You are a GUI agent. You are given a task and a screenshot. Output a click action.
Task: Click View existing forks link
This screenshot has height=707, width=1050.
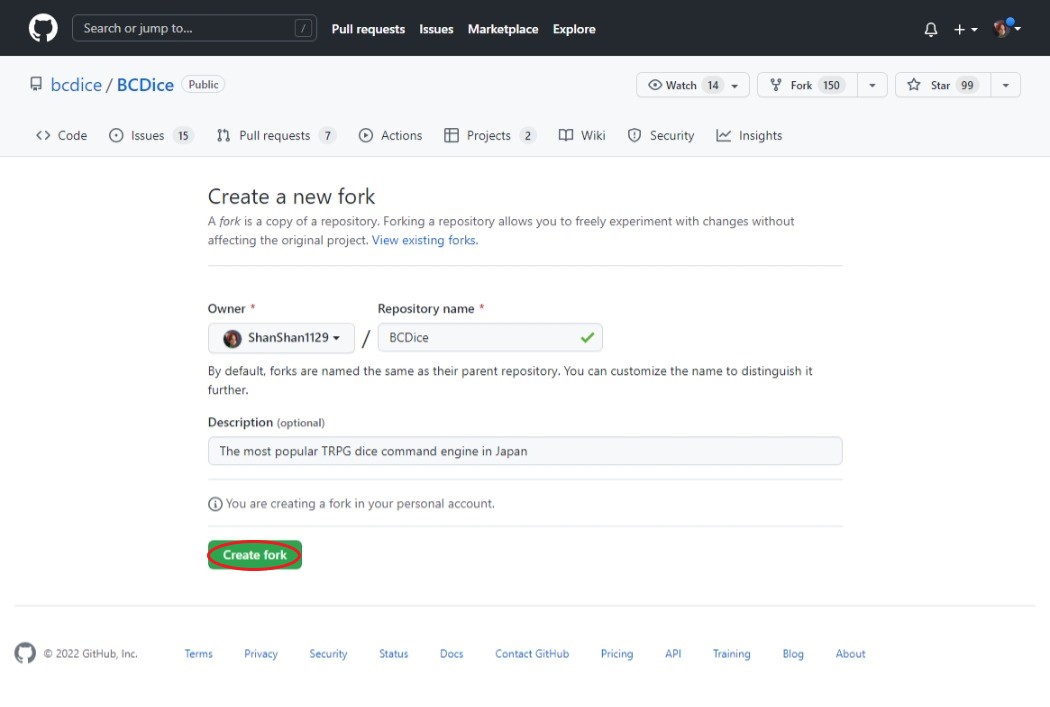(425, 240)
